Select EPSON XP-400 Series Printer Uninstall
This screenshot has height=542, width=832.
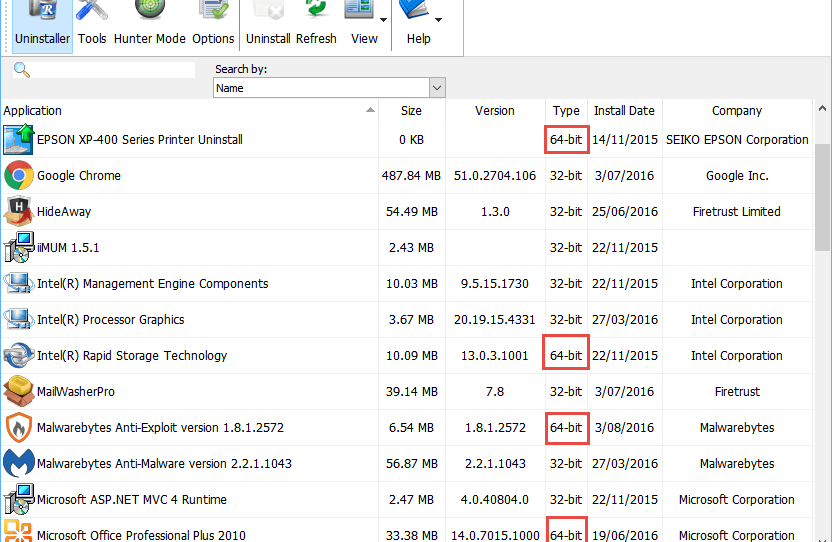pos(140,140)
